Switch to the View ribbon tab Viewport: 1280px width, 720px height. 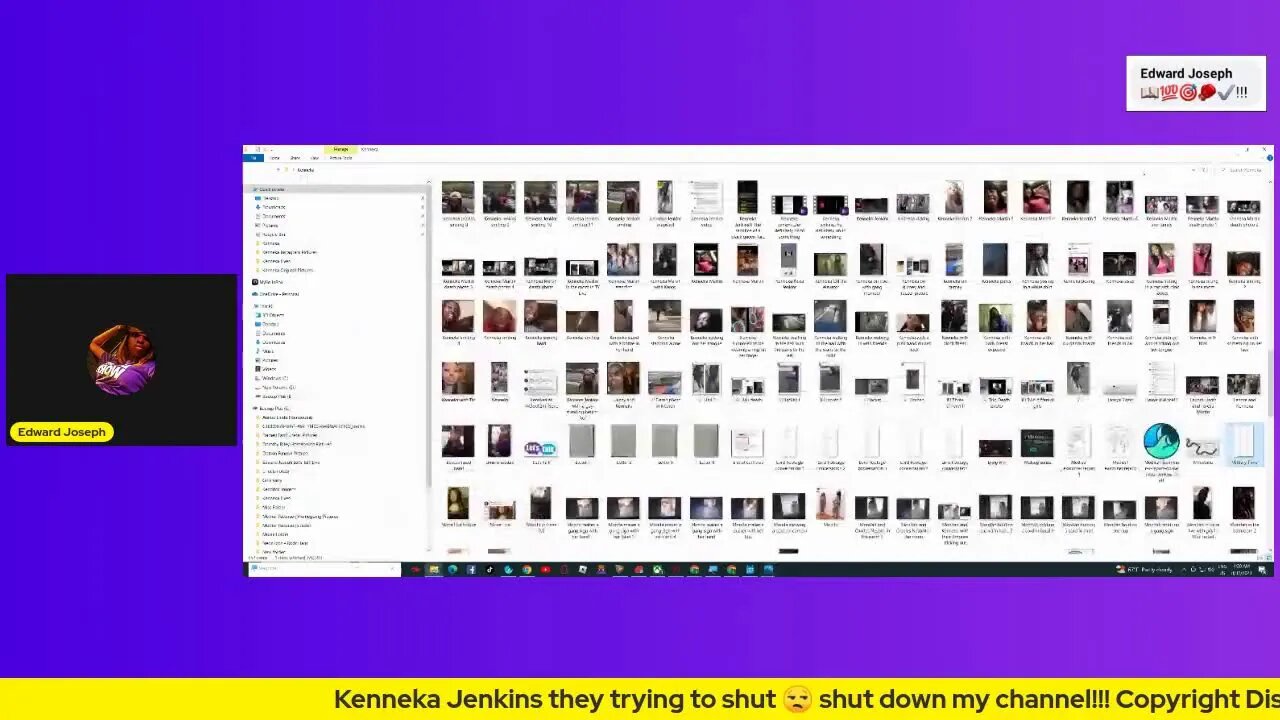(x=314, y=158)
